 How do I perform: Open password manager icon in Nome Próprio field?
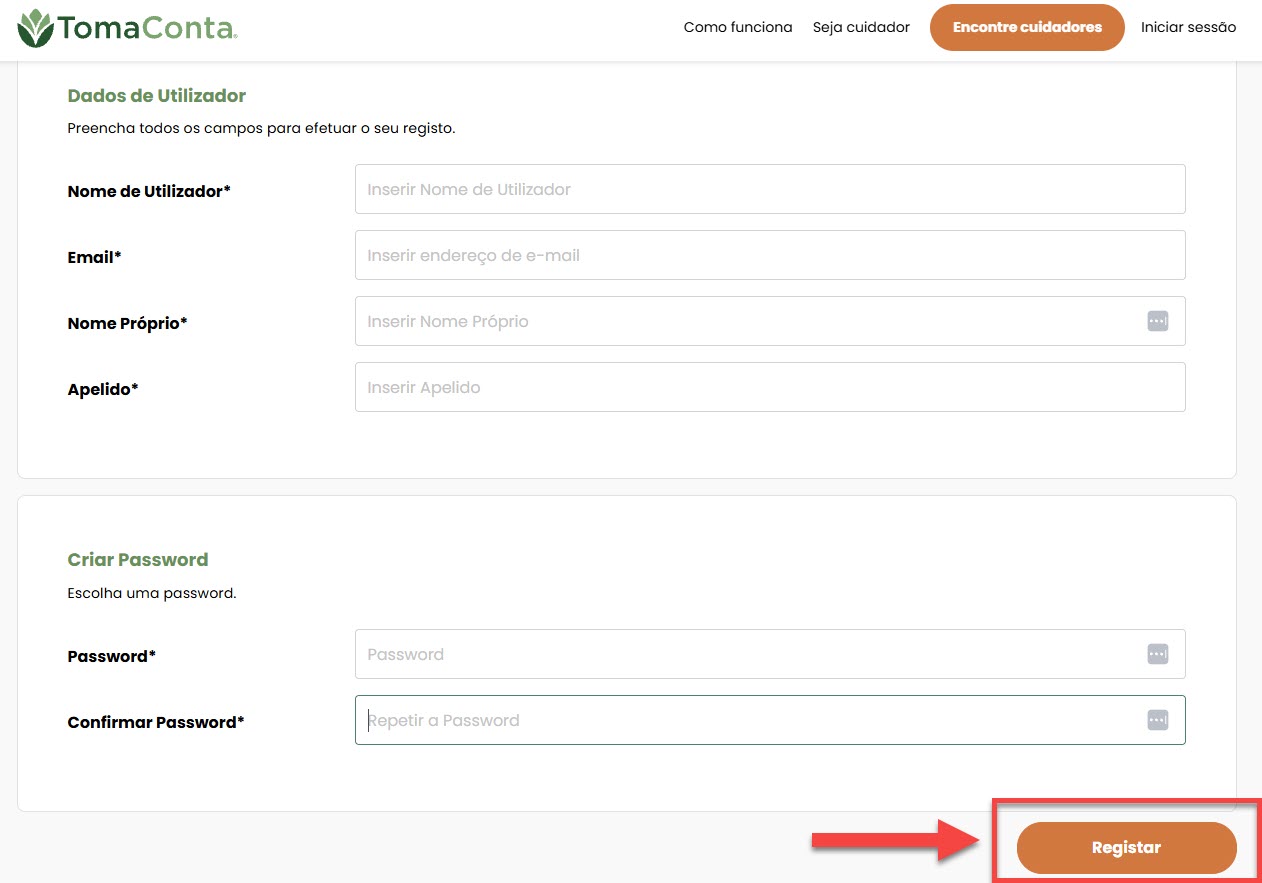pyautogui.click(x=1157, y=321)
